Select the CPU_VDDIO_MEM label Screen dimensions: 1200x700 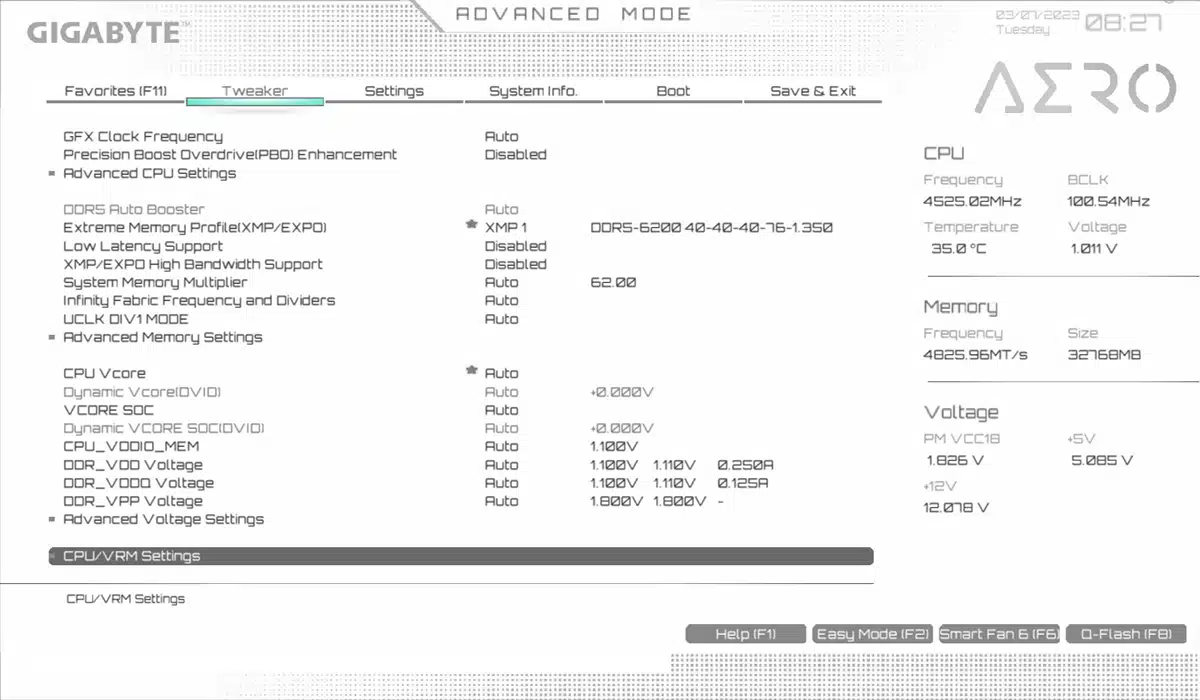pos(131,446)
